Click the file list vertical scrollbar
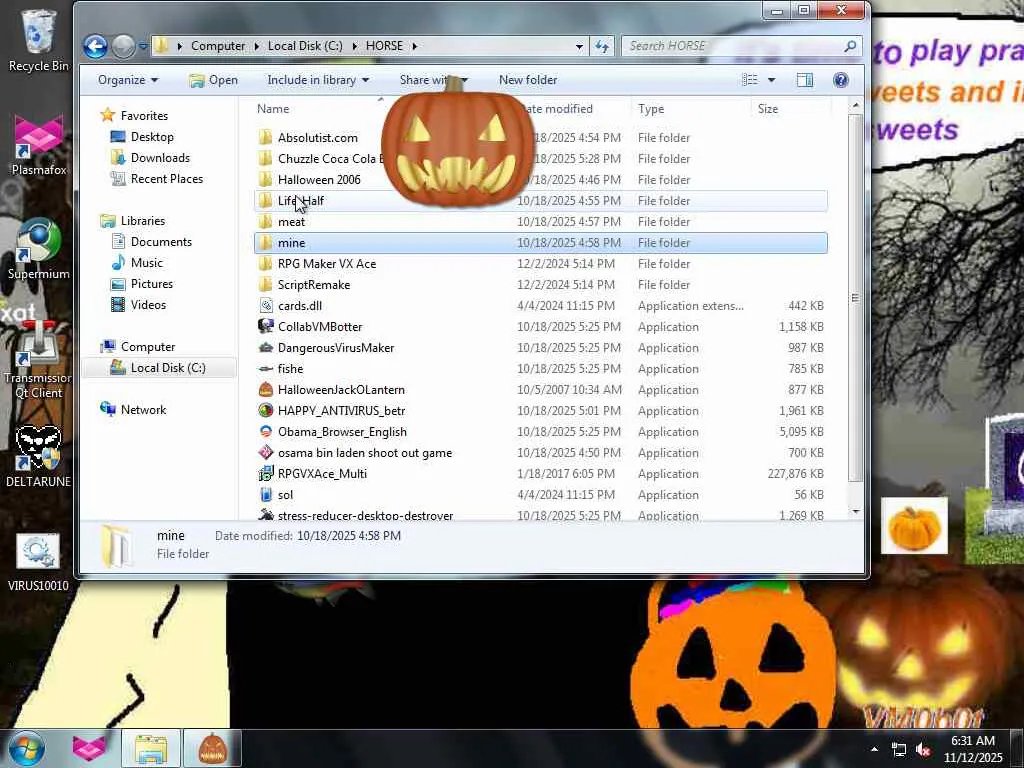 [x=856, y=297]
